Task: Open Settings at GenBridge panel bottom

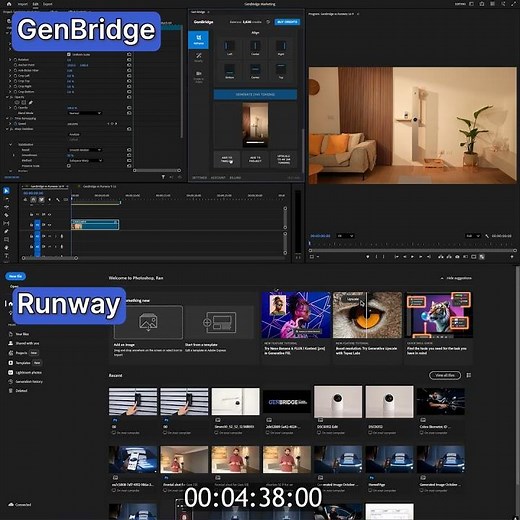Action: (199, 178)
